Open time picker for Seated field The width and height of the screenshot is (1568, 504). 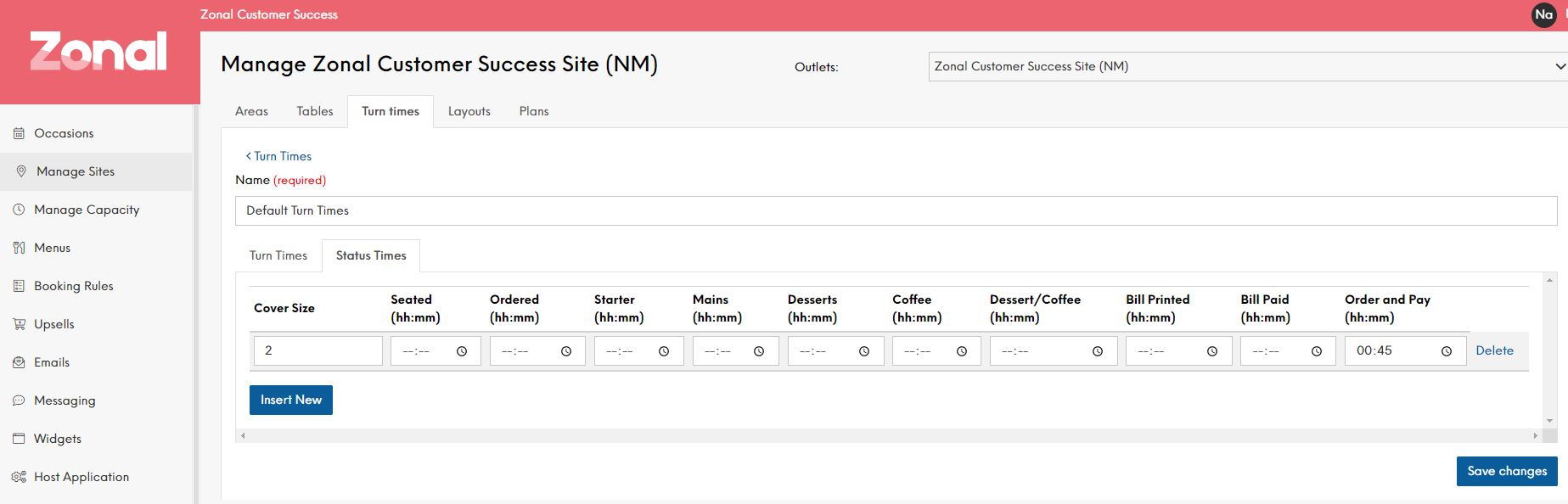[x=462, y=351]
